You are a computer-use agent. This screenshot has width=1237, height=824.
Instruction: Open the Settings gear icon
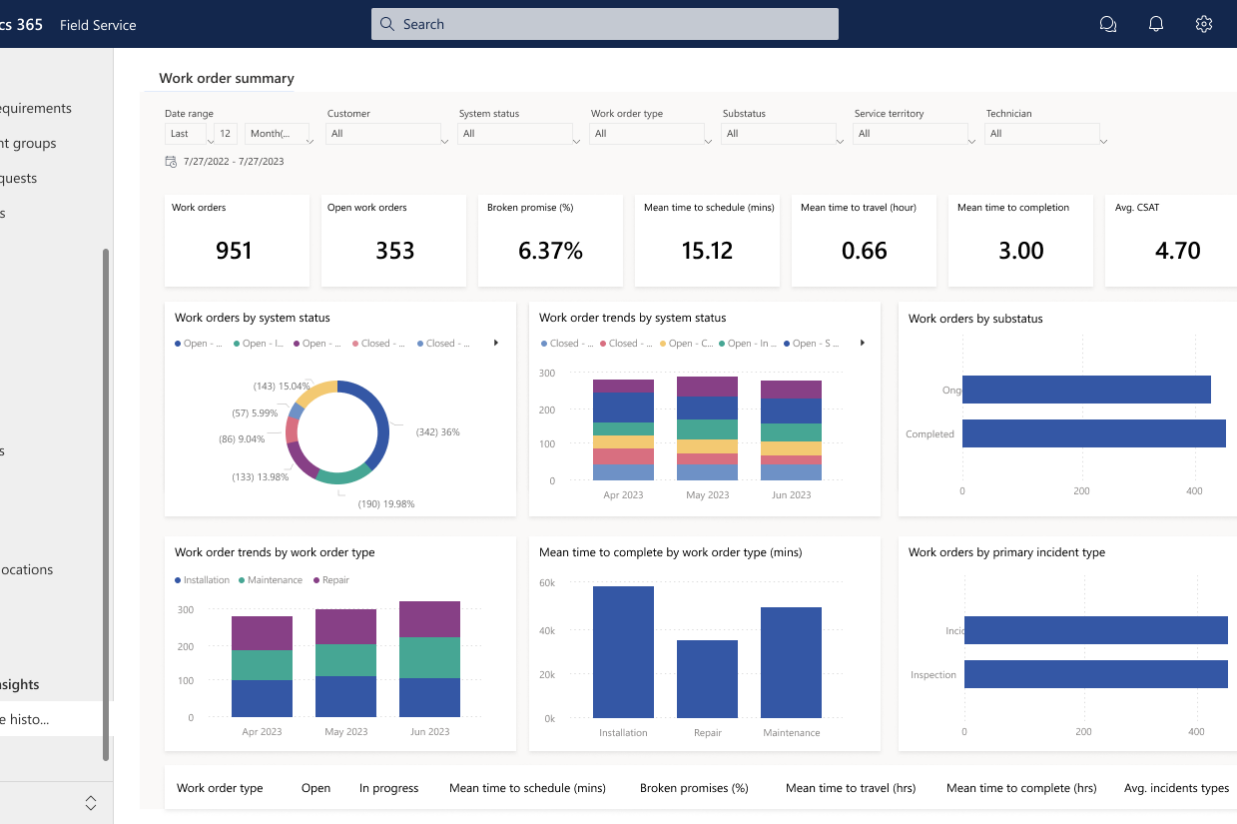(1204, 23)
